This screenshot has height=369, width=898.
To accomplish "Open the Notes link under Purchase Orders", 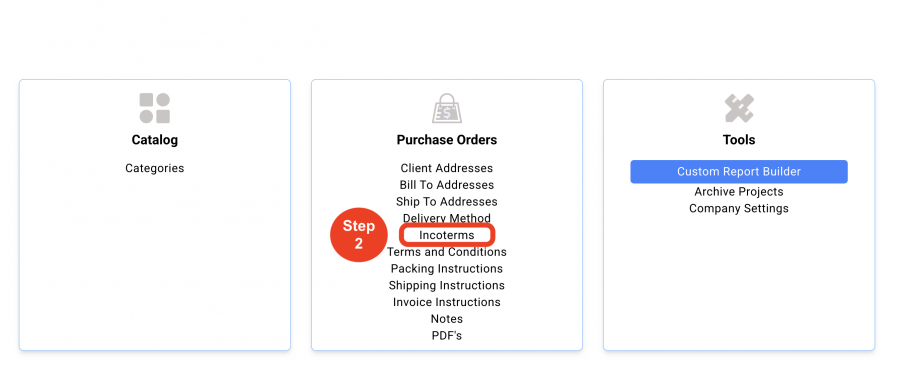I will tap(447, 319).
